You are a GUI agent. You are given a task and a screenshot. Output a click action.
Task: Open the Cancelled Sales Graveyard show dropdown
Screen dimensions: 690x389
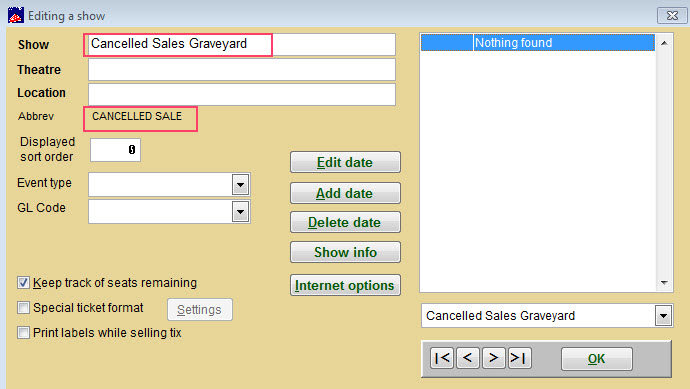click(663, 316)
